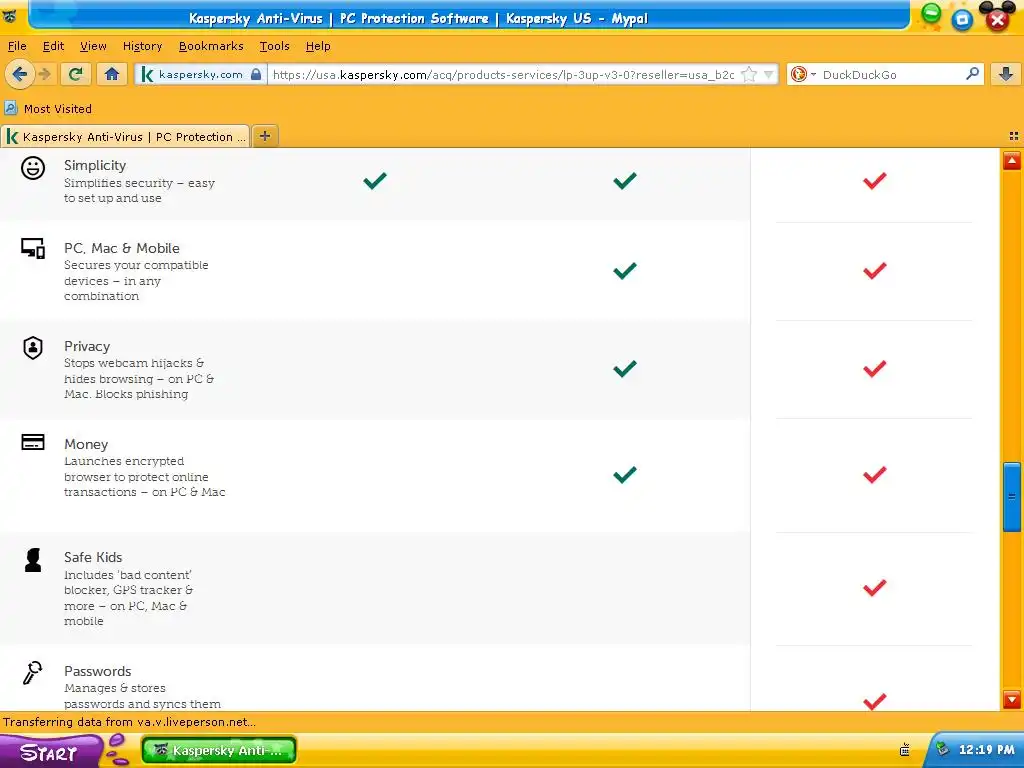Click the blue vertical scrollbar thumb
Image resolution: width=1024 pixels, height=768 pixels.
pyautogui.click(x=1012, y=496)
